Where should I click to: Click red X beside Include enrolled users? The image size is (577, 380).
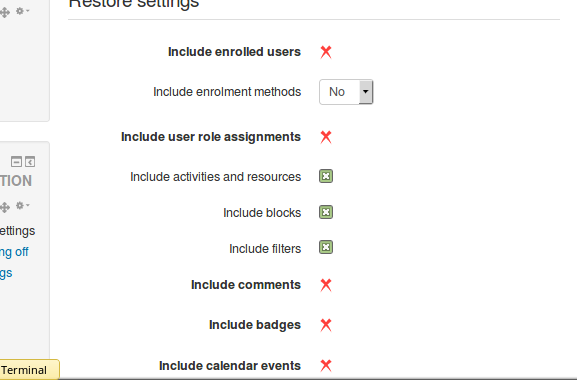coord(326,52)
